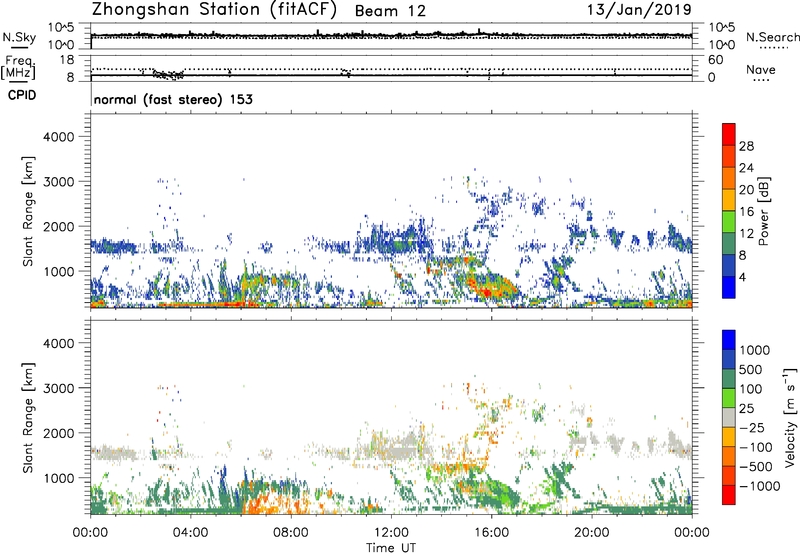800x554 pixels.
Task: Click the "N.Sky" legend label
Action: 19,37
